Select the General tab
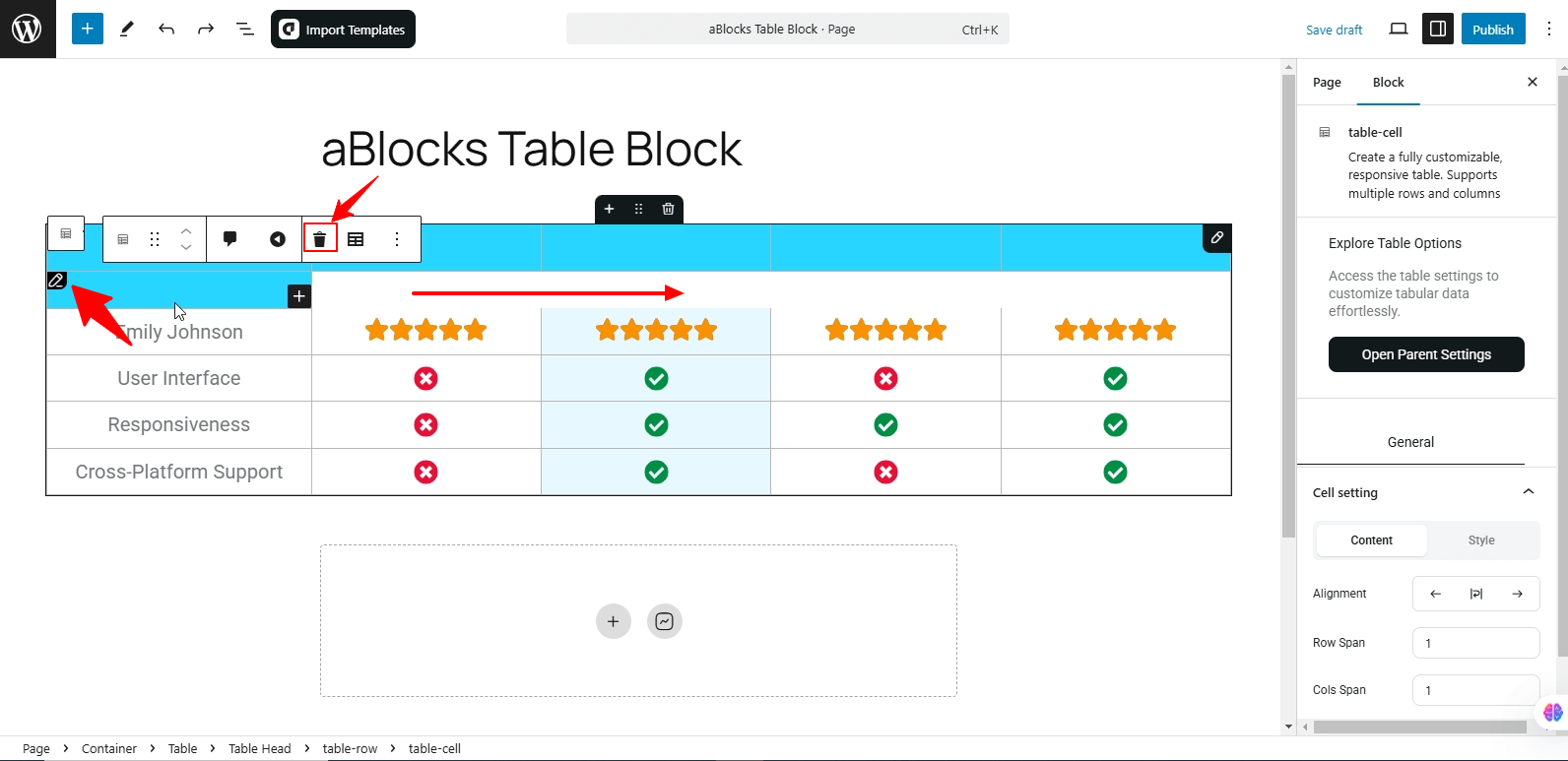 coord(1410,442)
